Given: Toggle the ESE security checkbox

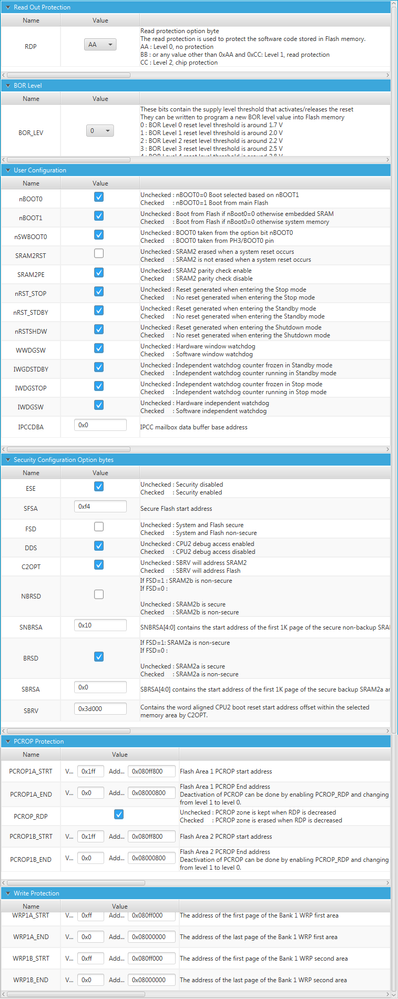Looking at the screenshot, I should click(99, 487).
